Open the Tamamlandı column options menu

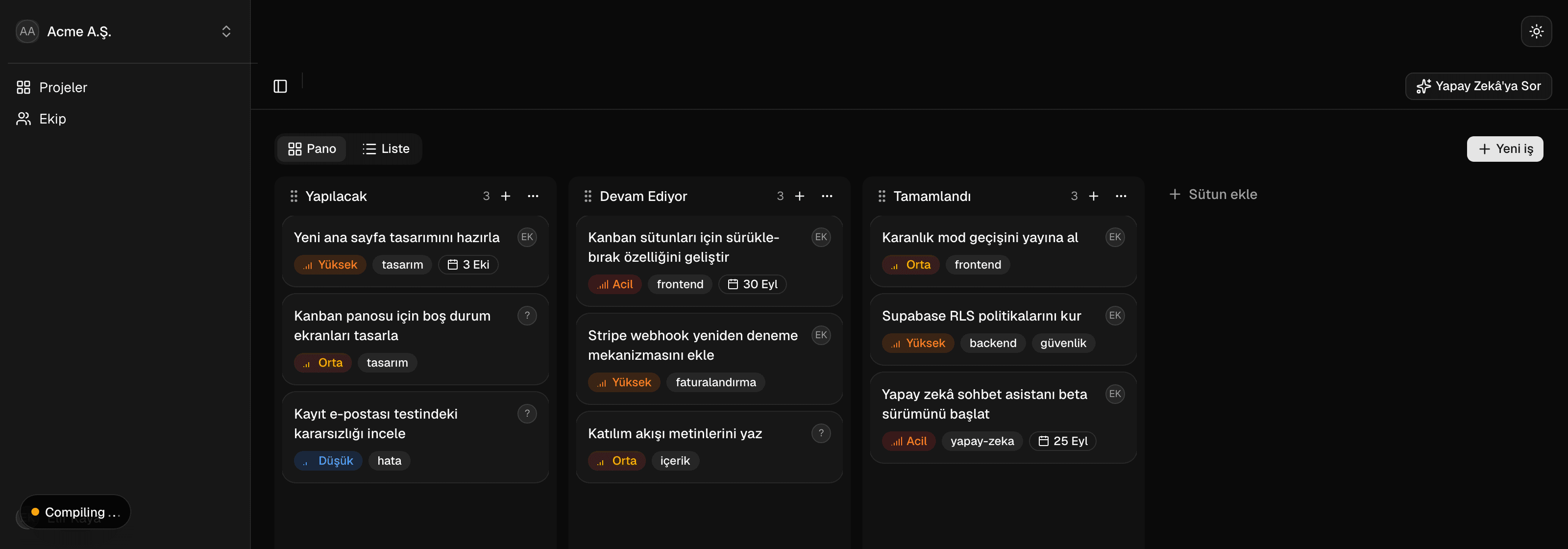coord(1121,196)
